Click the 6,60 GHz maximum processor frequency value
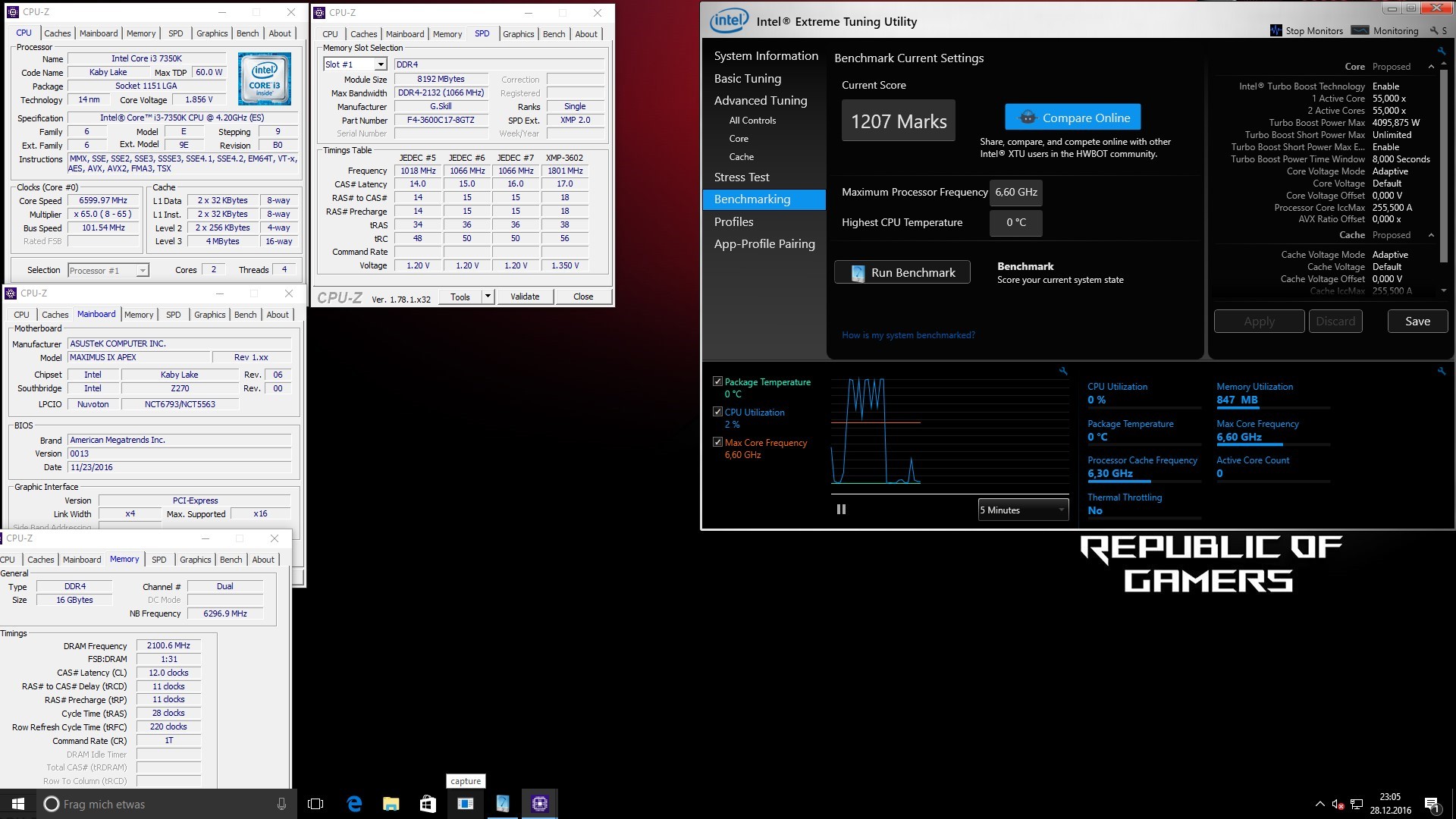 click(1016, 193)
